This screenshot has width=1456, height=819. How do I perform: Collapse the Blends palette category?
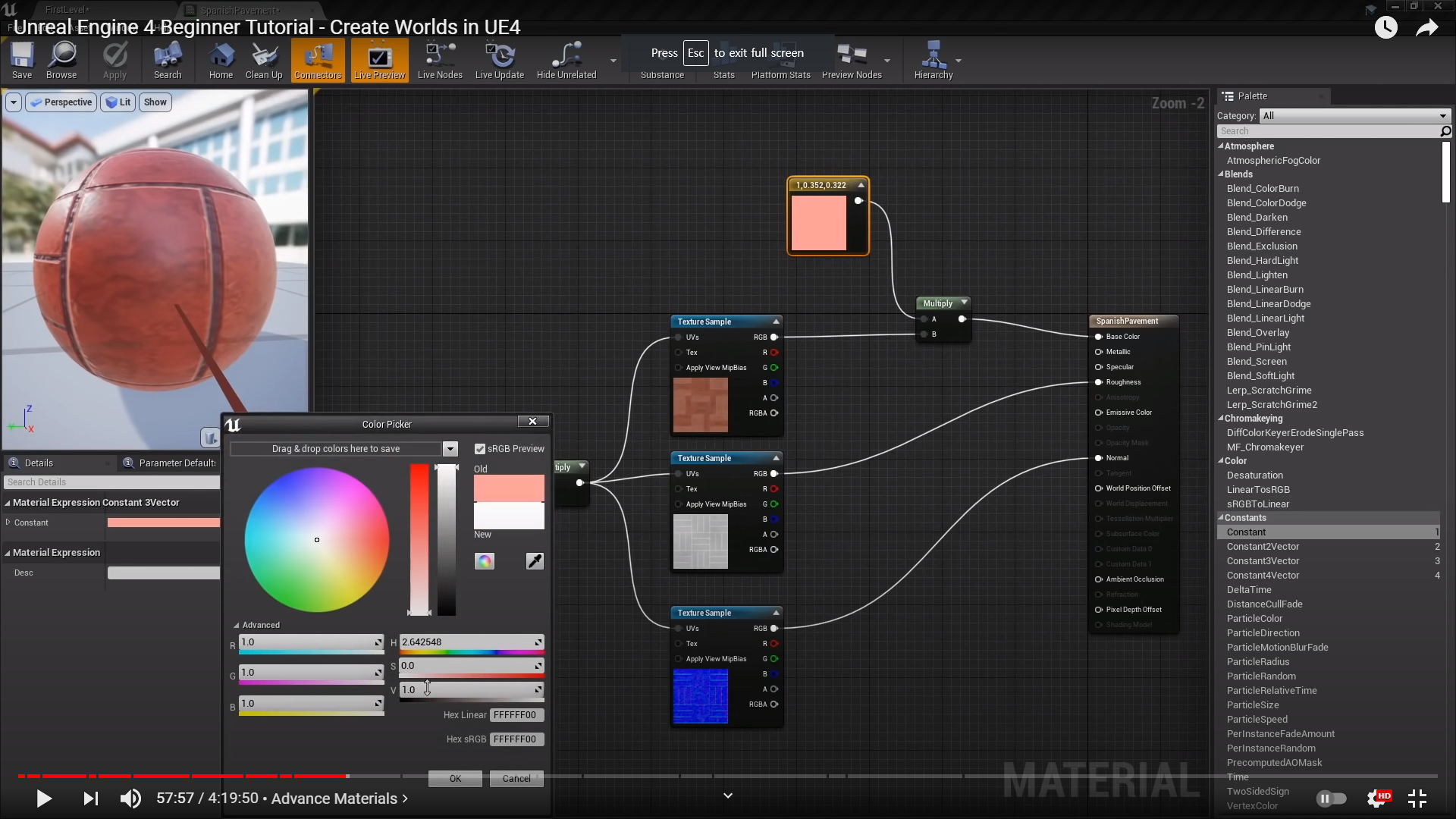tap(1221, 174)
